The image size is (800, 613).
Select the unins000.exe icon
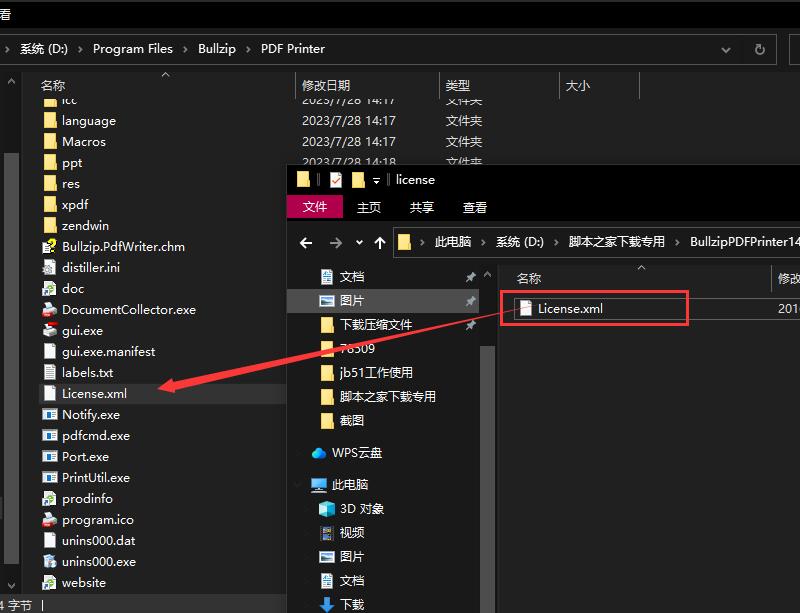(x=49, y=561)
